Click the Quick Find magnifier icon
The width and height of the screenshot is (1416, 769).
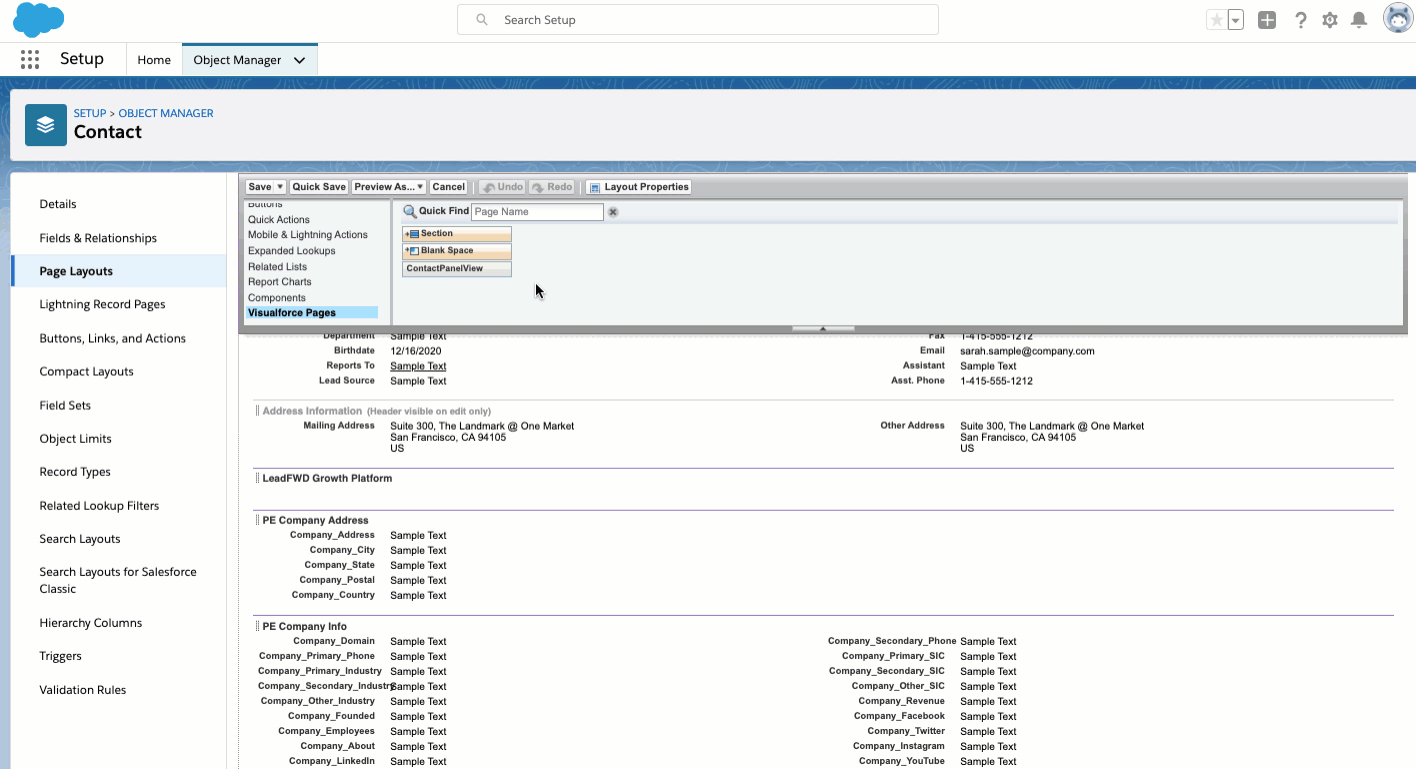pyautogui.click(x=410, y=211)
